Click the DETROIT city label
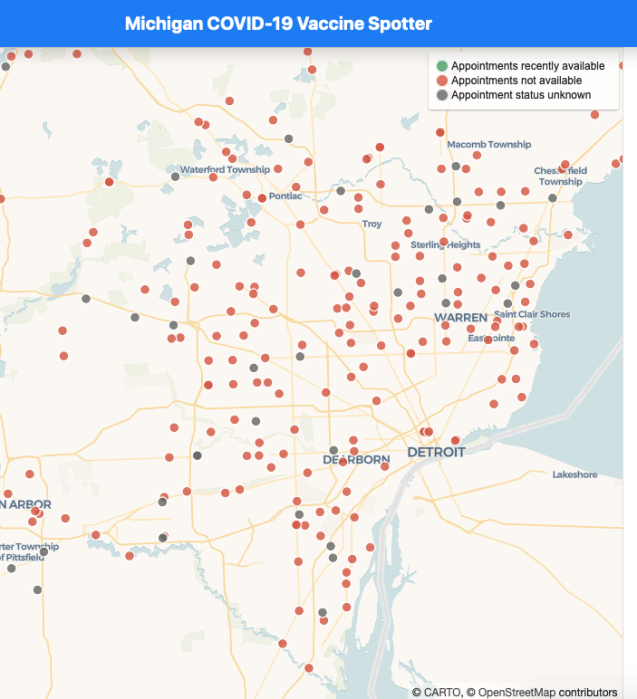637x699 pixels. 436,452
